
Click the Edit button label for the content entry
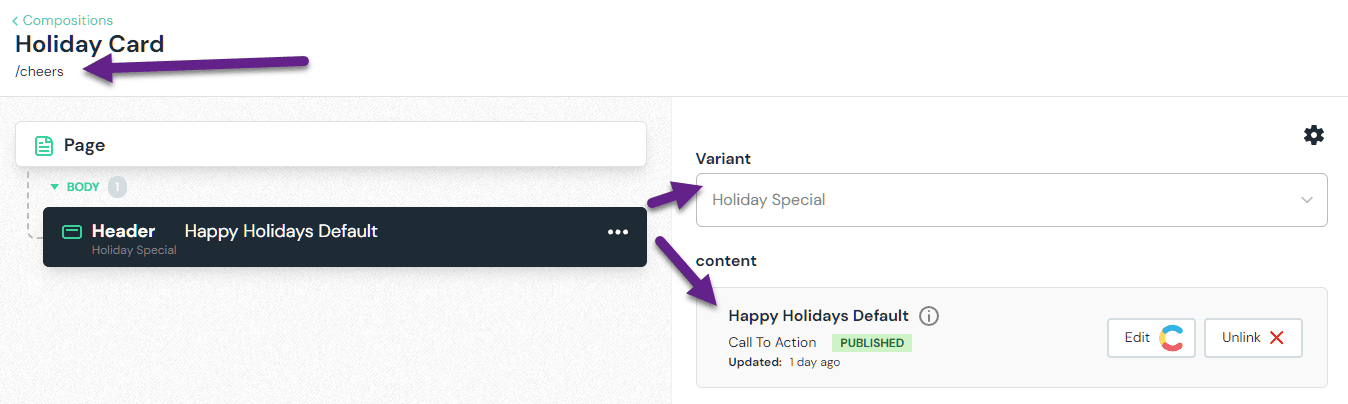click(1137, 338)
